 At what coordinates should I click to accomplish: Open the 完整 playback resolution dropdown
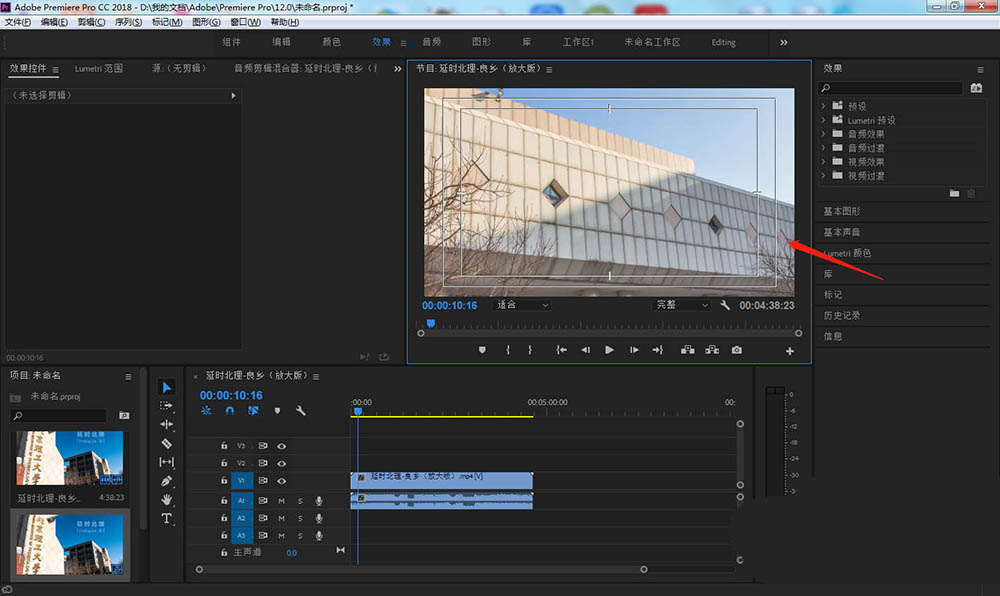coord(681,305)
